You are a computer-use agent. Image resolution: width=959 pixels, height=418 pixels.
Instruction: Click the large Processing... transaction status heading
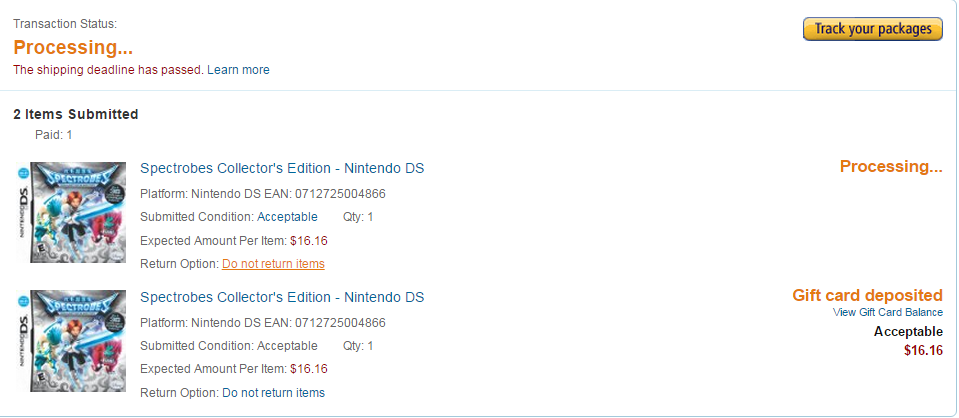tap(73, 48)
